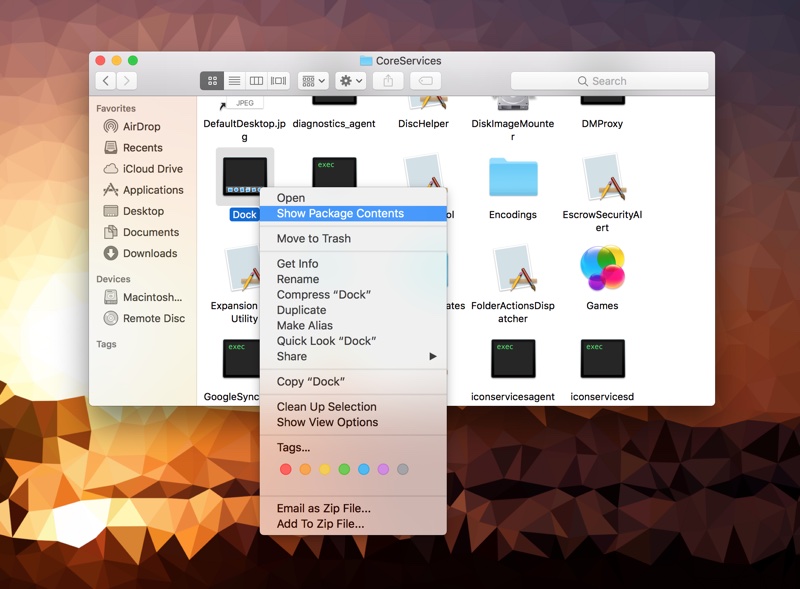Open Documents in the sidebar
The width and height of the screenshot is (800, 589).
point(151,232)
